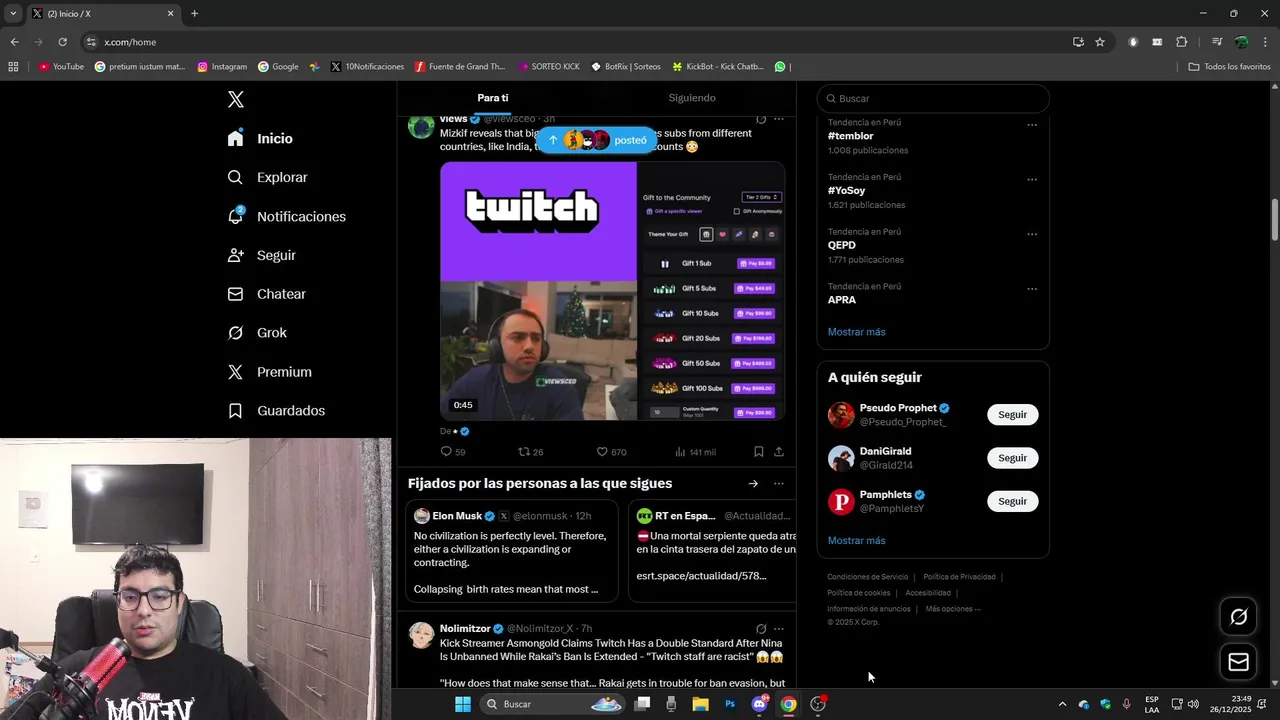
Task: Open Discord from taskbar
Action: click(x=760, y=704)
